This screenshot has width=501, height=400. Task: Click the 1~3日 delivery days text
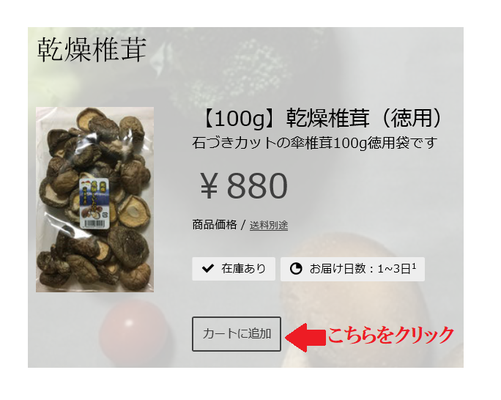[x=394, y=269]
